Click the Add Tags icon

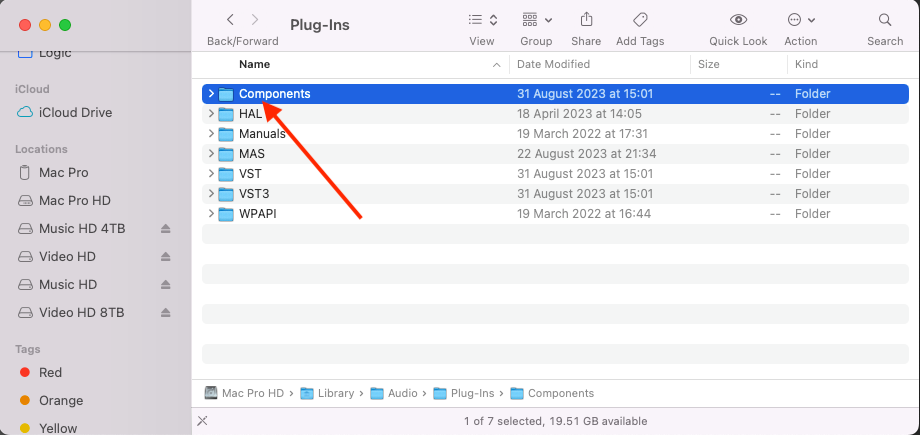(640, 20)
